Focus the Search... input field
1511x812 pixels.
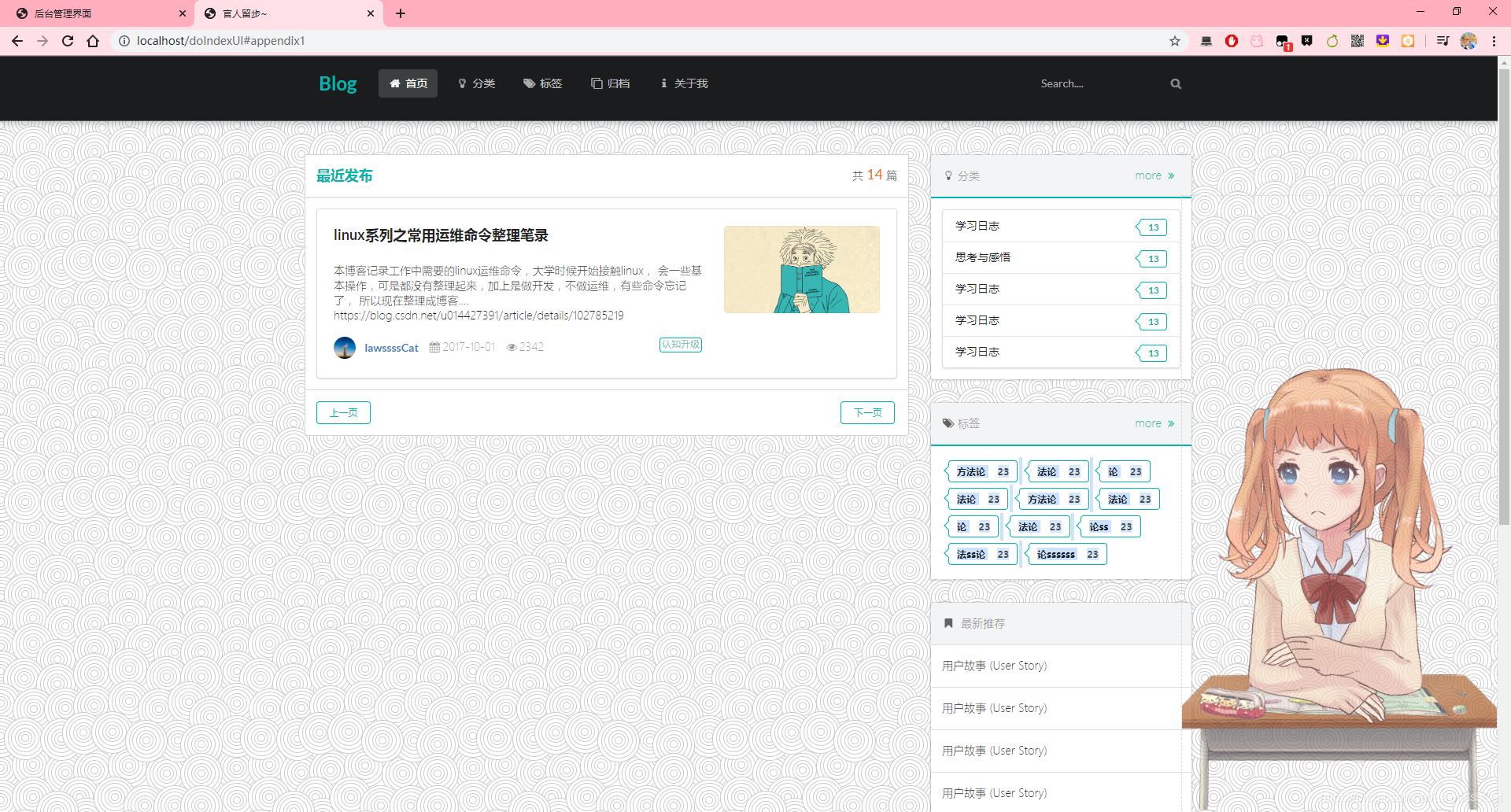pyautogui.click(x=1098, y=83)
